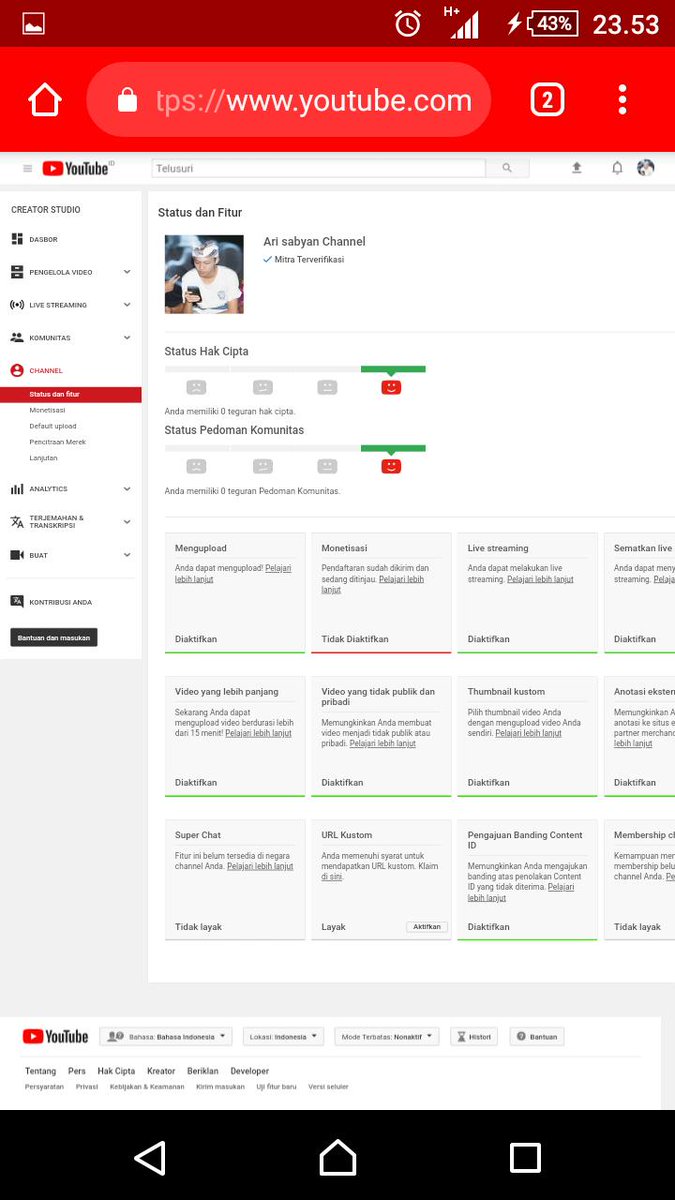The width and height of the screenshot is (675, 1200).
Task: Tap the Android back navigation button
Action: pyautogui.click(x=149, y=1158)
